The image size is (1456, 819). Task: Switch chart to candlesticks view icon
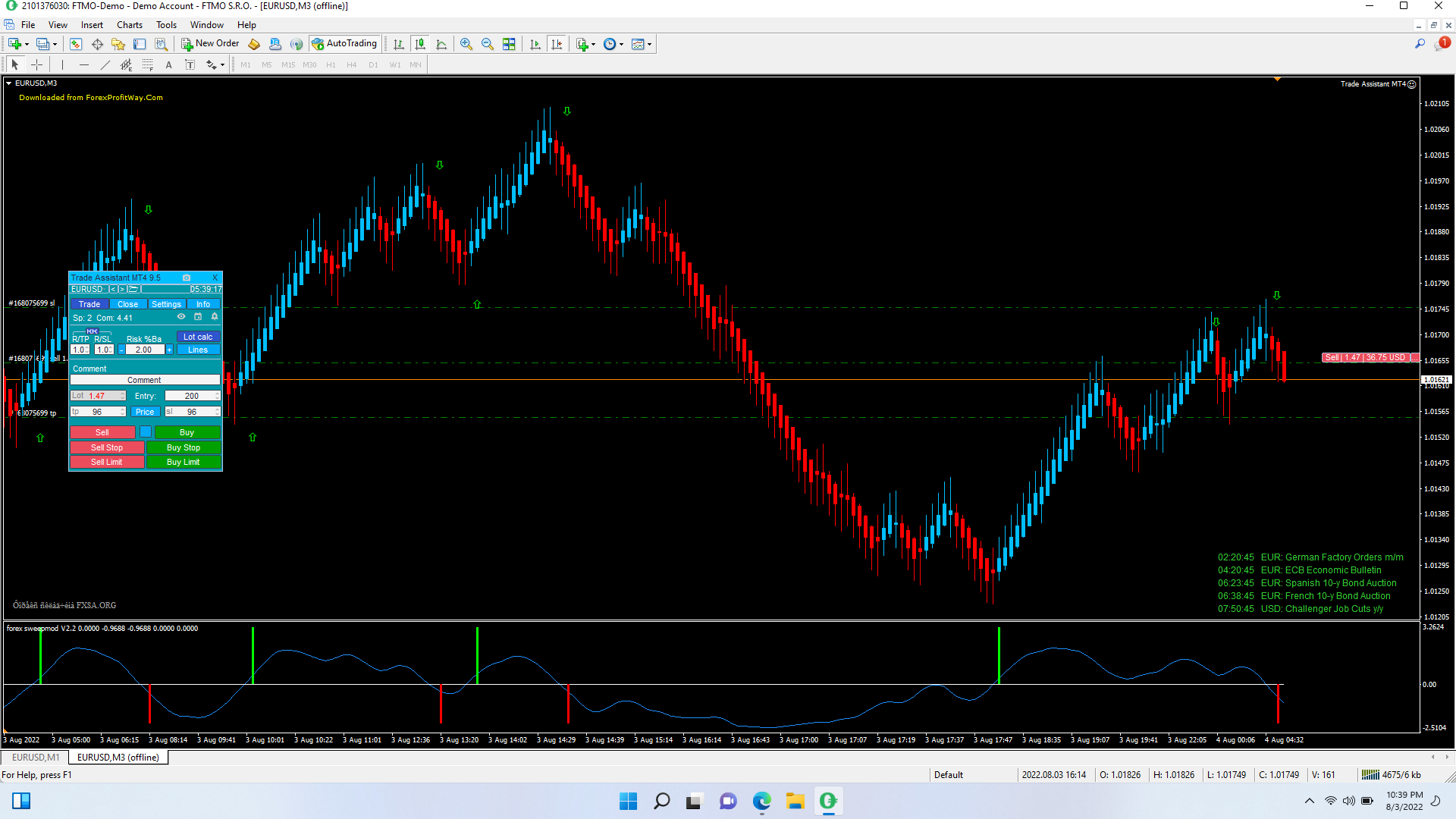(420, 44)
